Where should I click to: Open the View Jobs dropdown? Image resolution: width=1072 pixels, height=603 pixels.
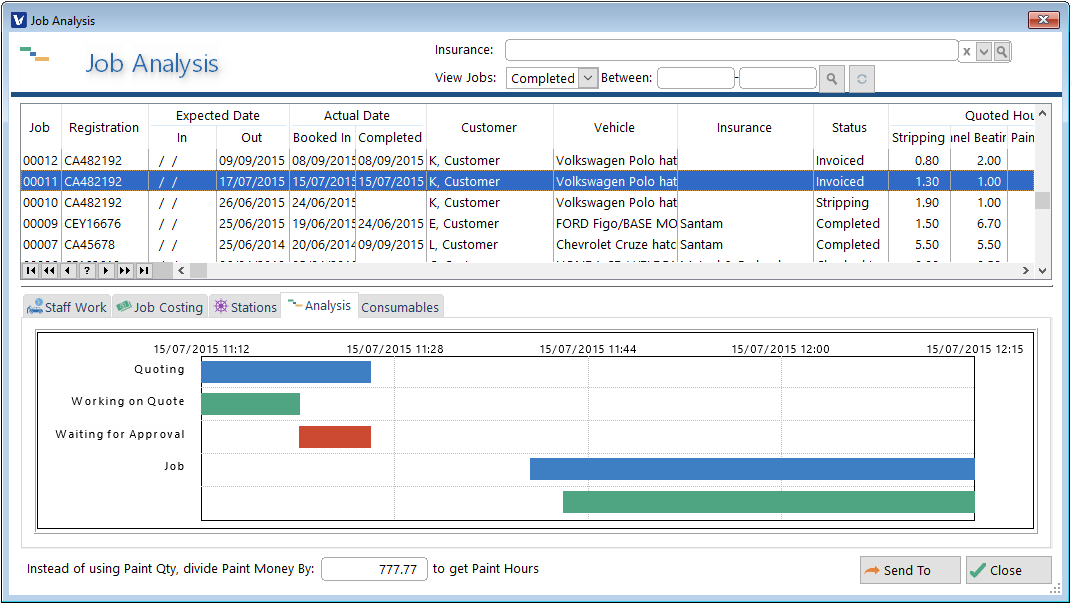click(587, 77)
